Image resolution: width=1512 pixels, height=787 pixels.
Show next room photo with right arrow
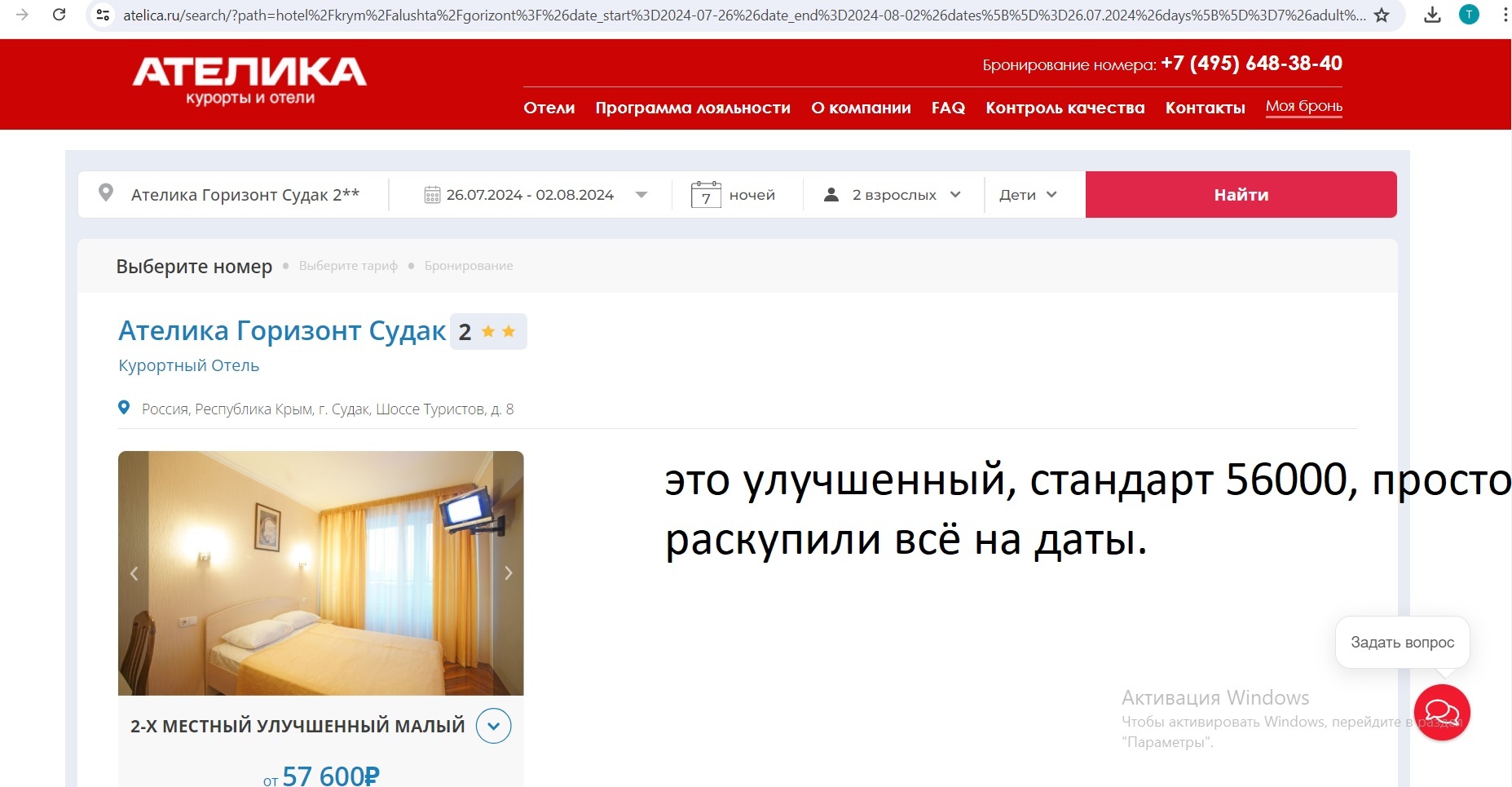[x=508, y=573]
